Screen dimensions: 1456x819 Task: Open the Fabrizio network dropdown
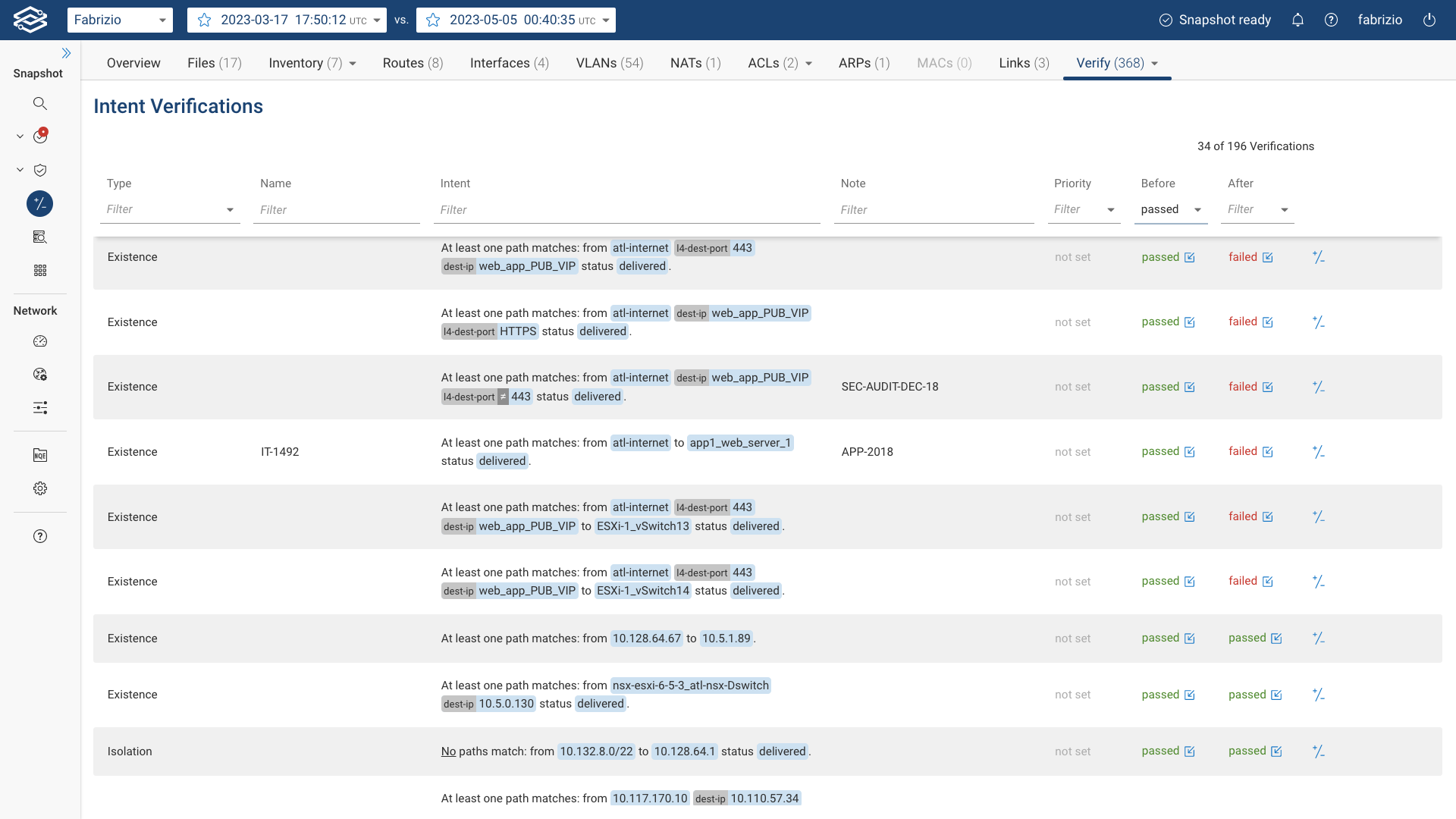[120, 20]
